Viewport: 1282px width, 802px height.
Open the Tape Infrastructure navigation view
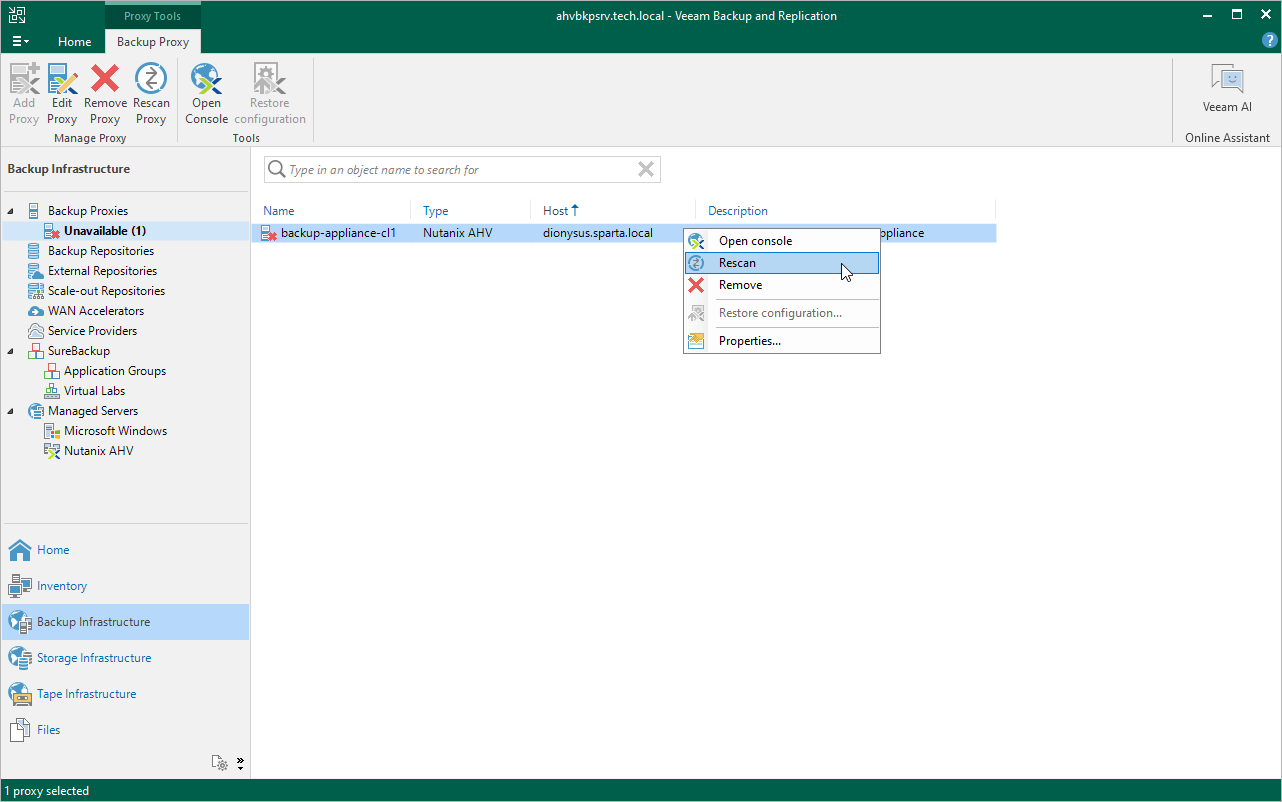pos(125,694)
